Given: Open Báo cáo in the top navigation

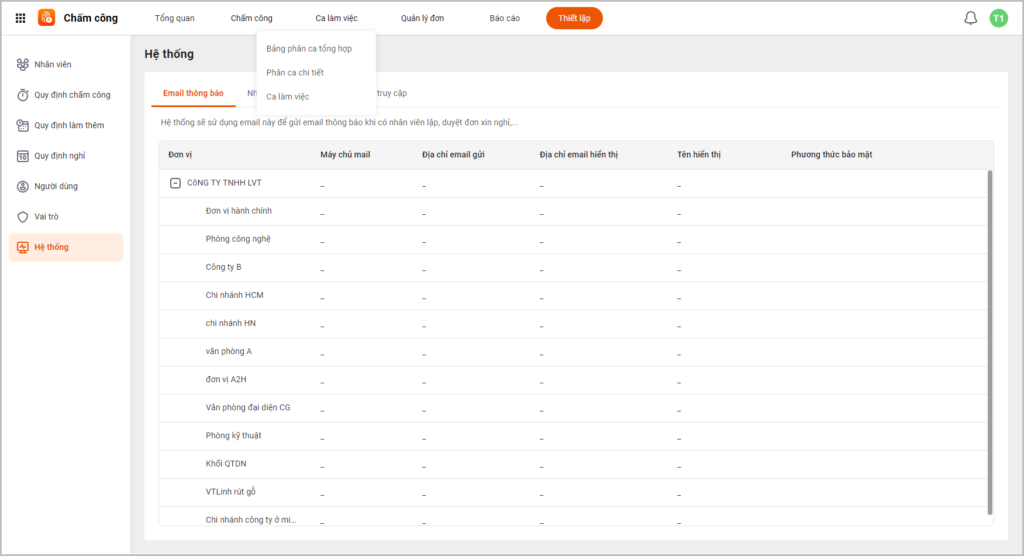Looking at the screenshot, I should coord(504,18).
